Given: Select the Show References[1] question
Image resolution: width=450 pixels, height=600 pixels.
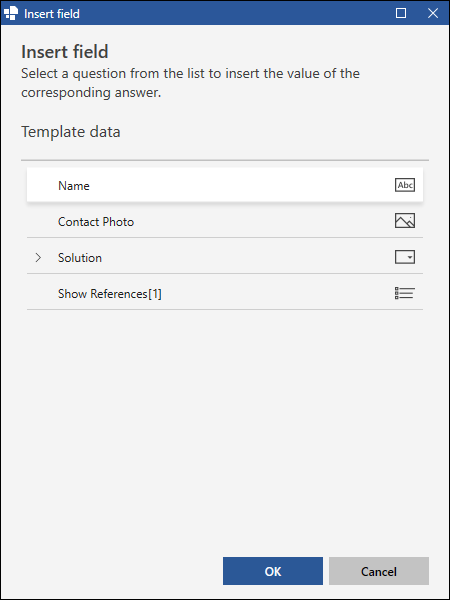Looking at the screenshot, I should point(225,294).
